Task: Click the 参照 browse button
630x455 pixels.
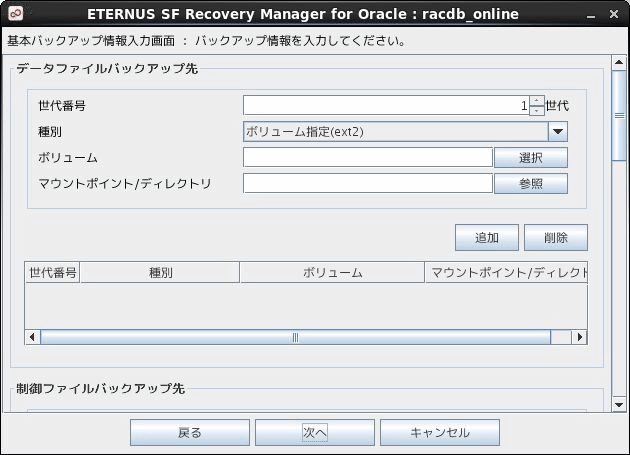Action: point(531,184)
